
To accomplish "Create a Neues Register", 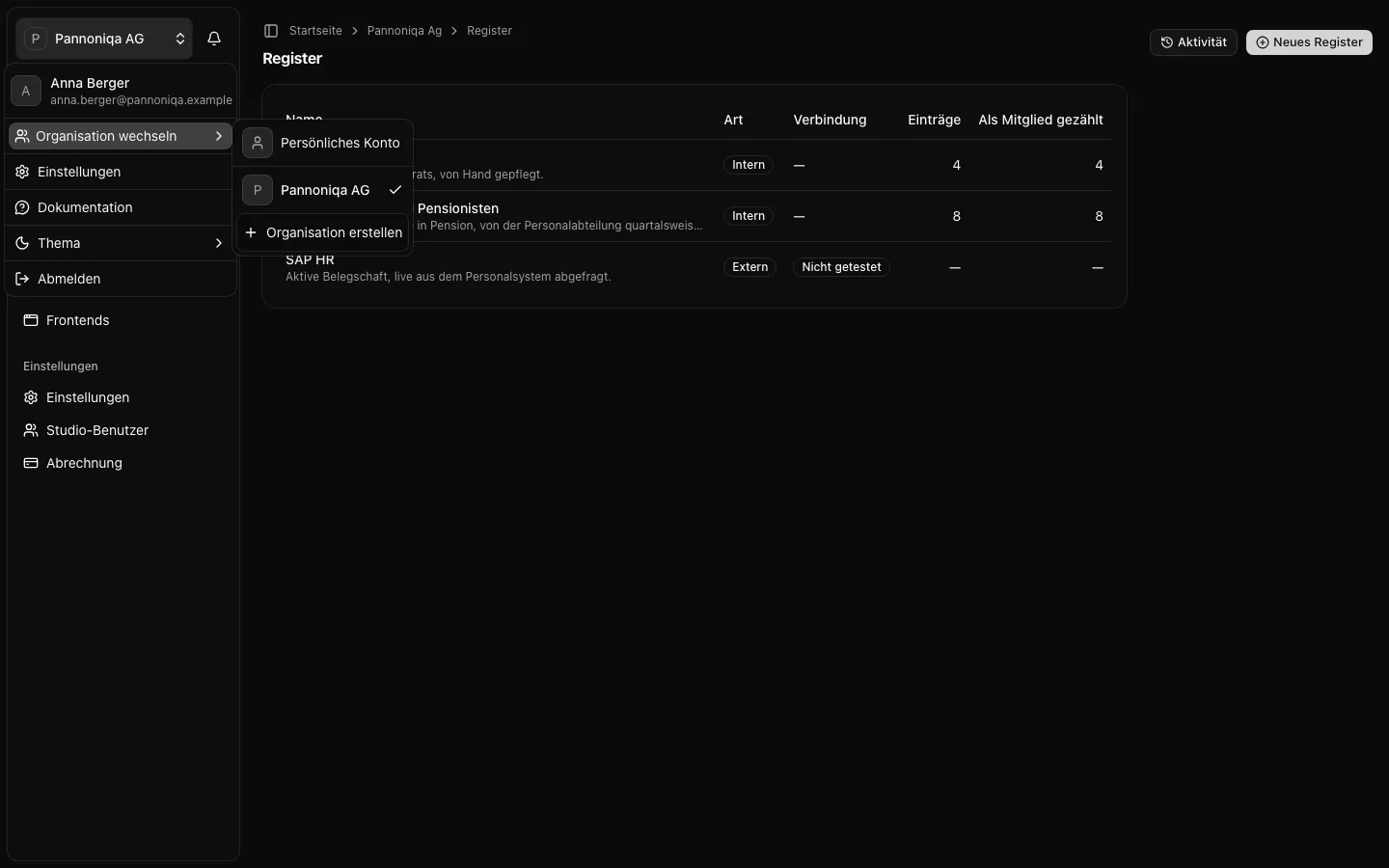I will click(x=1309, y=42).
